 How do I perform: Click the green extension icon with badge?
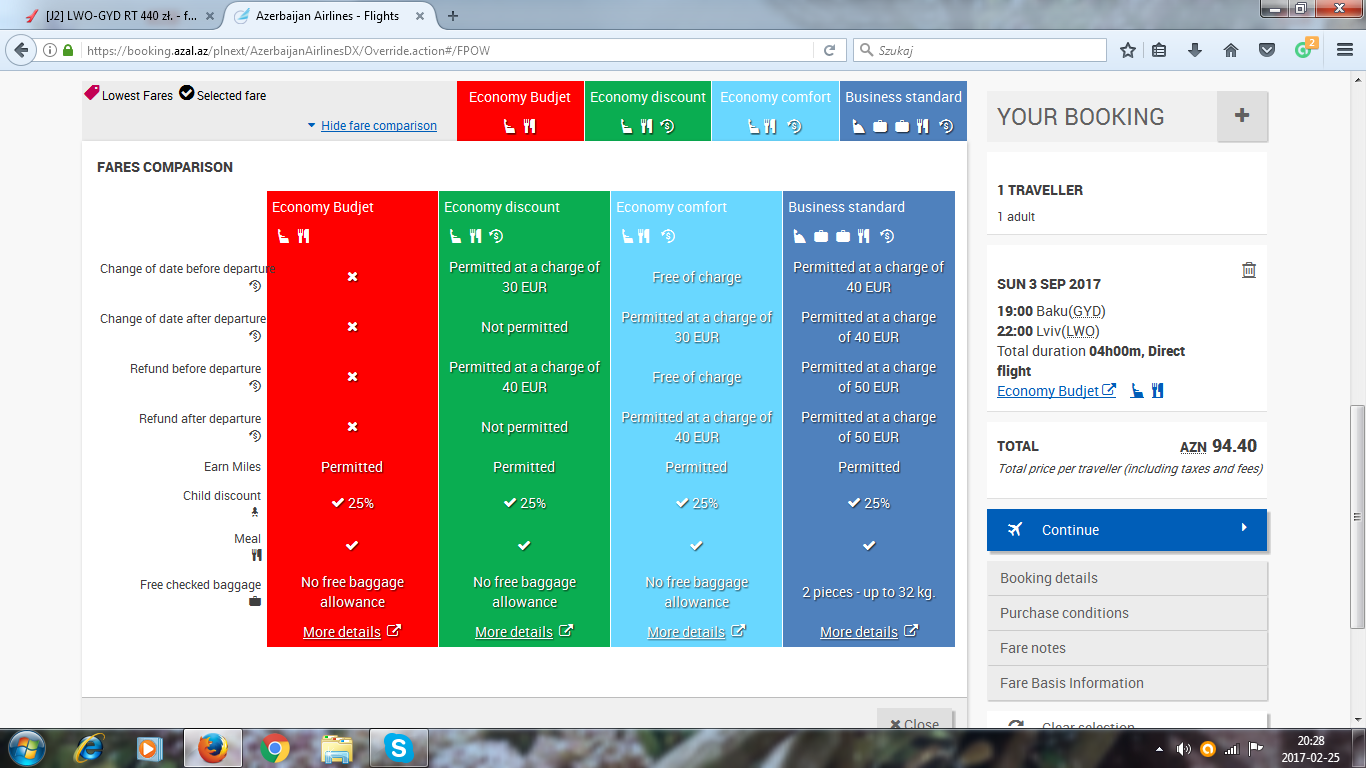(1305, 48)
